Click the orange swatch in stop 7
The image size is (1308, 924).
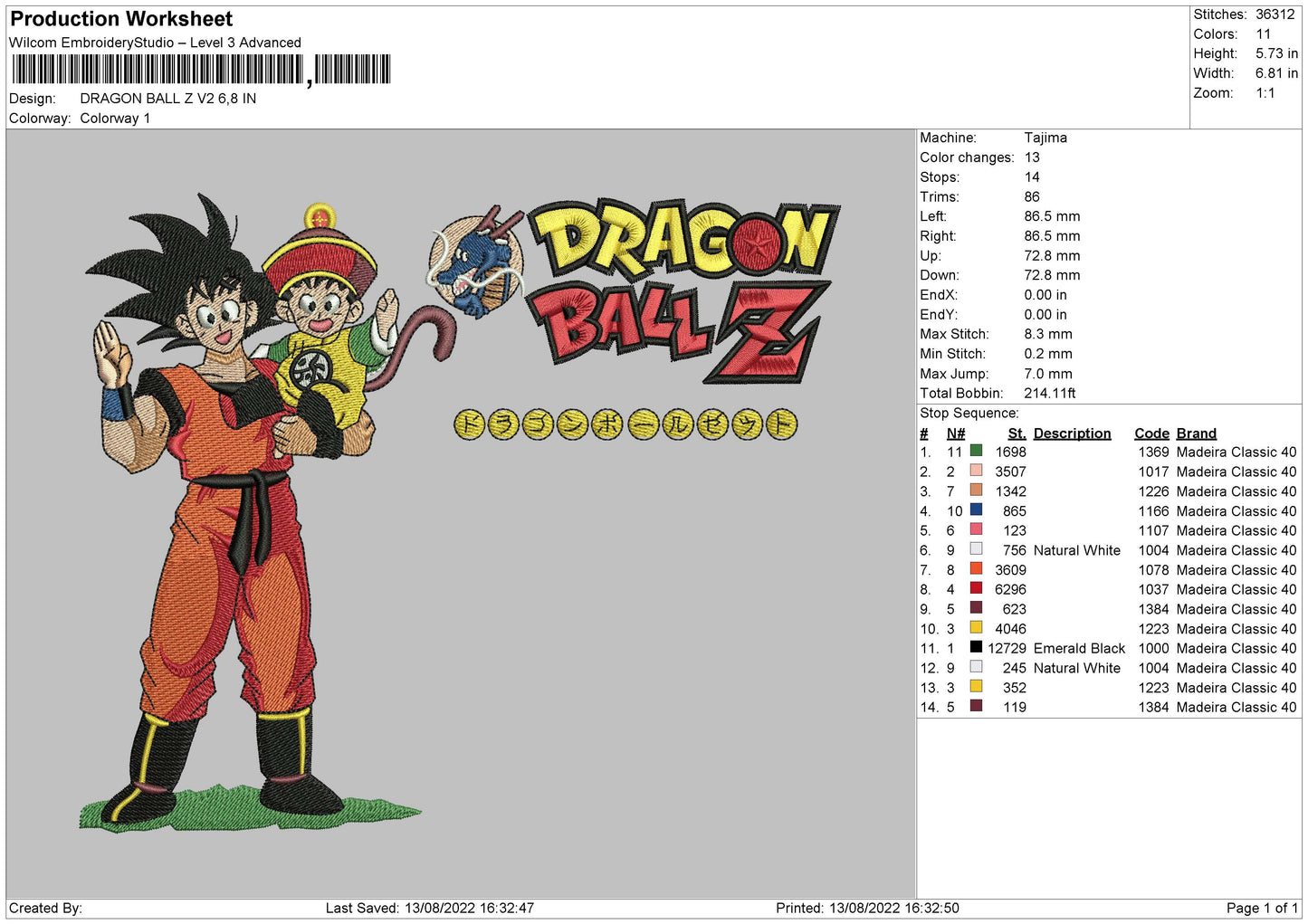[x=976, y=568]
